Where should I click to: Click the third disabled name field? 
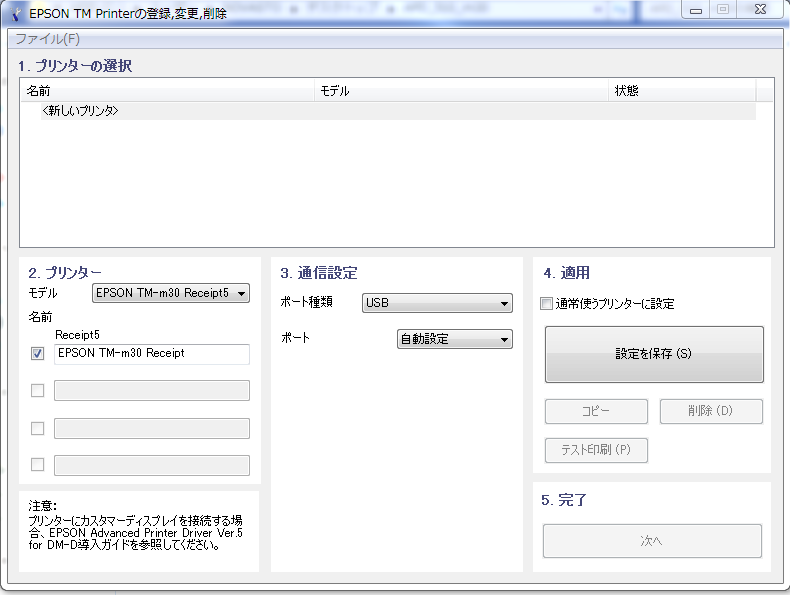click(152, 428)
